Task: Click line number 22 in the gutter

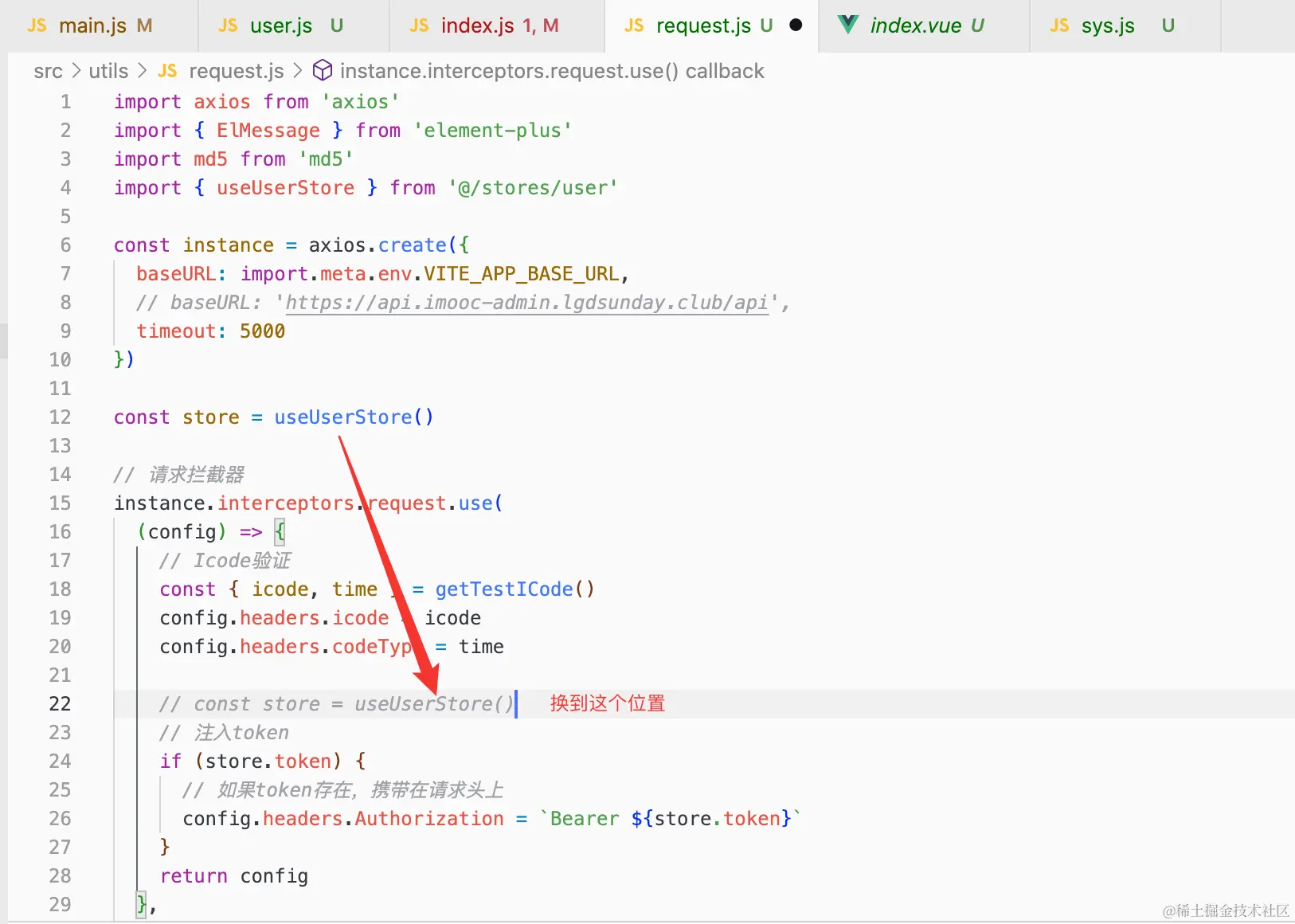Action: (x=60, y=704)
